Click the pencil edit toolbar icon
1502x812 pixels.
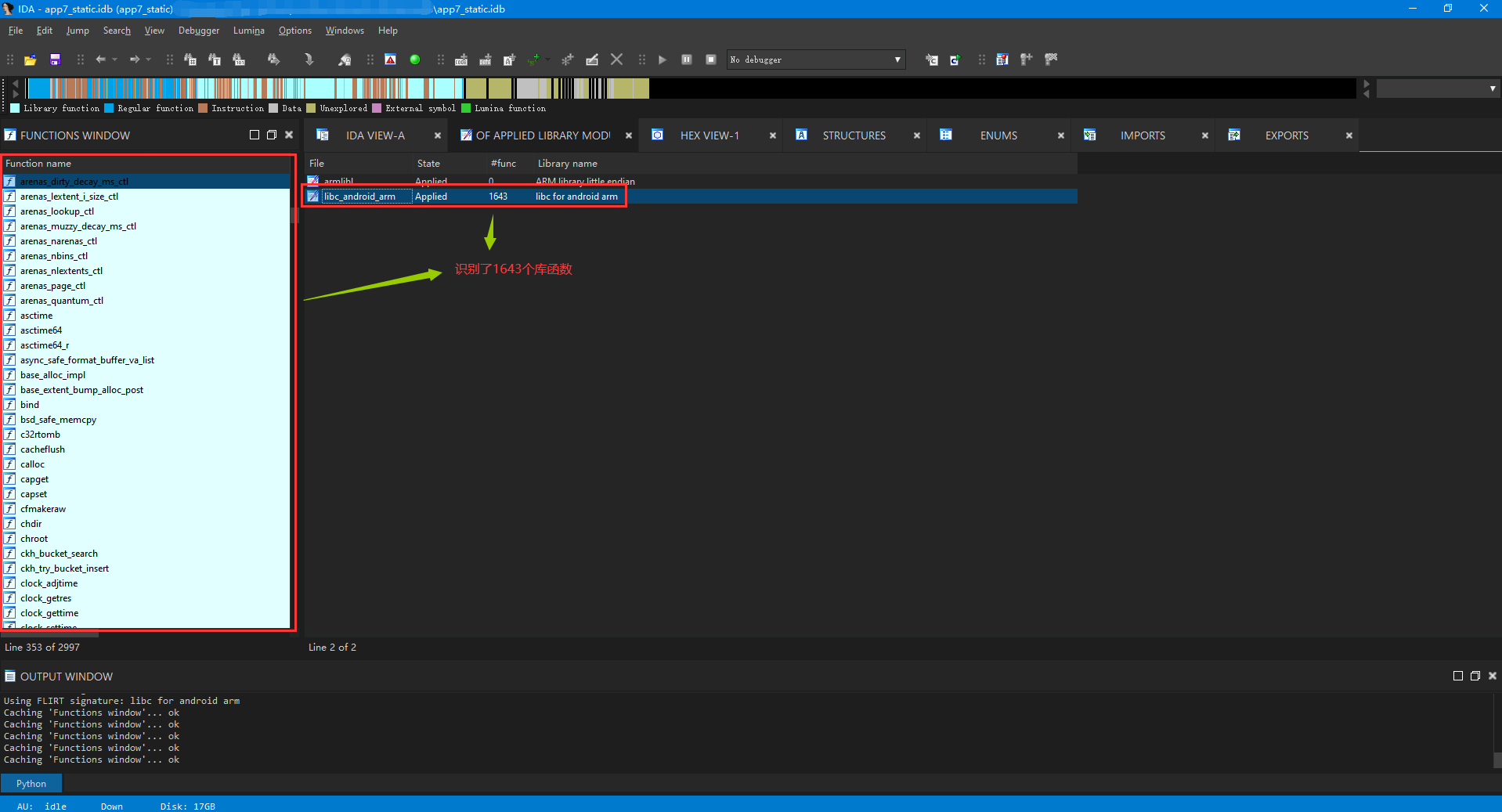[593, 60]
